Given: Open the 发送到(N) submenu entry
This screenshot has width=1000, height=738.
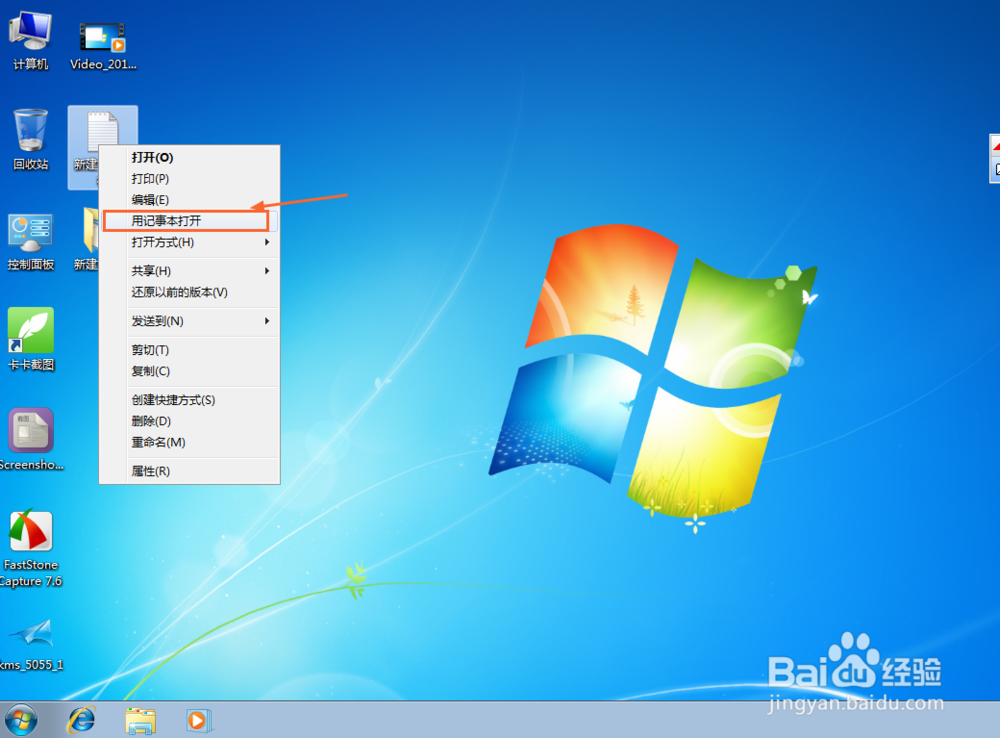Looking at the screenshot, I should point(190,321).
